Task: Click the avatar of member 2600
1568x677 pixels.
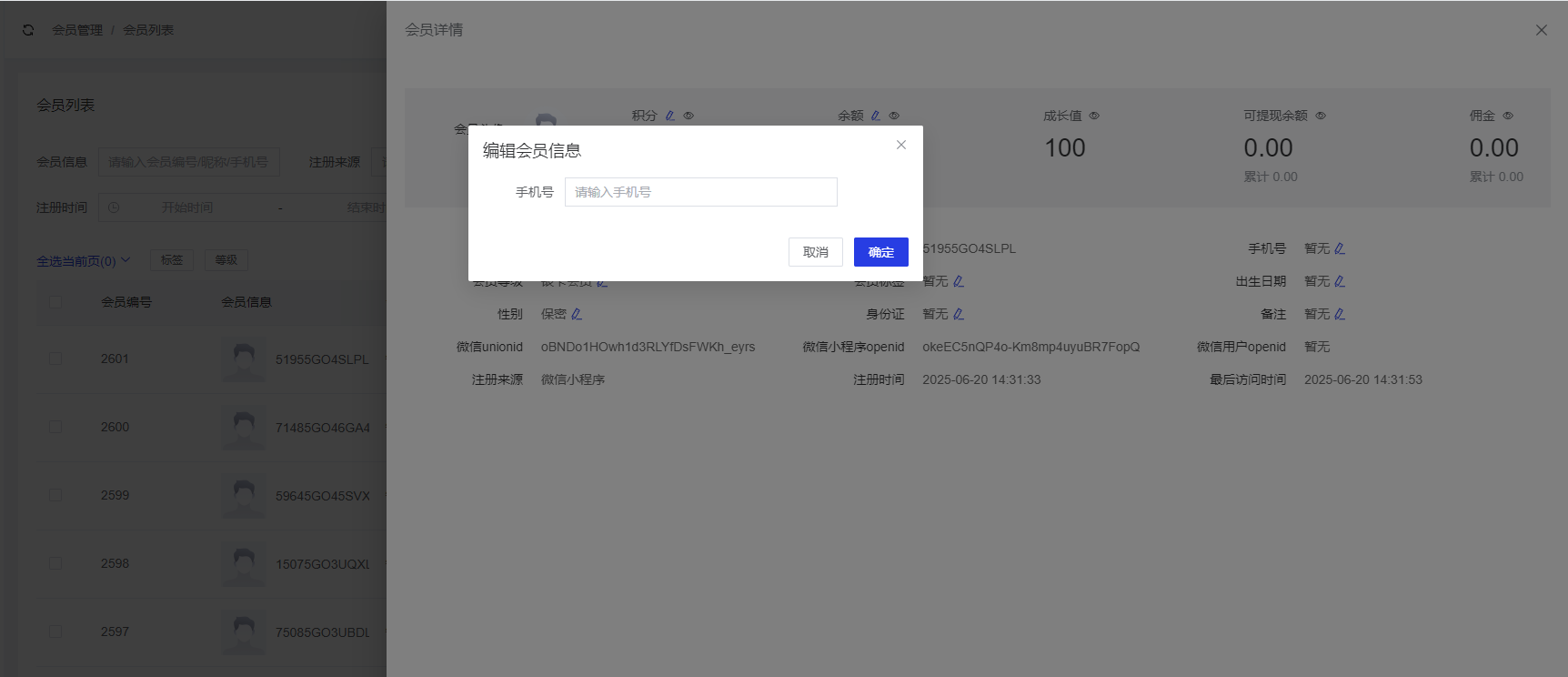Action: point(244,428)
